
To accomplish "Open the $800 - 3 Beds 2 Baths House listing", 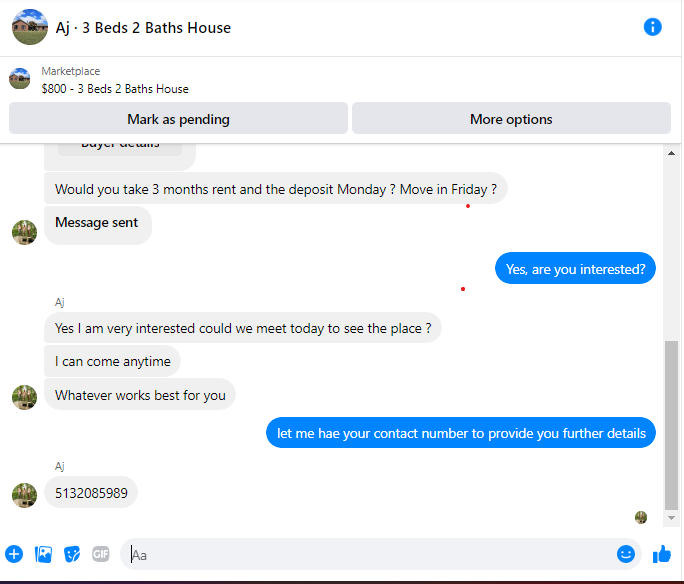I will [x=115, y=89].
